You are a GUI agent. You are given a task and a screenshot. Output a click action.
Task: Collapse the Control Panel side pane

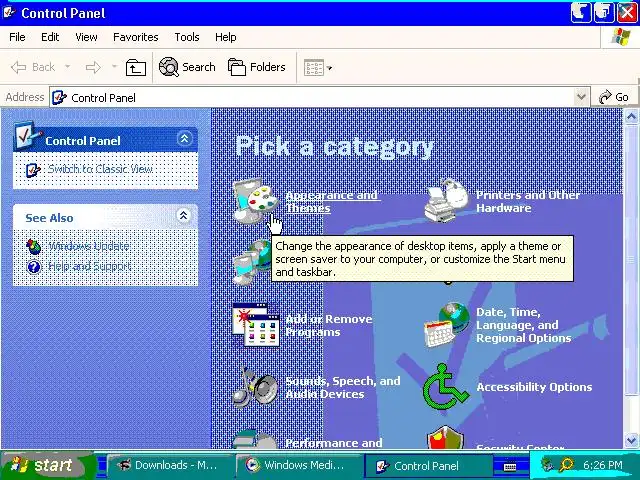[x=184, y=139]
